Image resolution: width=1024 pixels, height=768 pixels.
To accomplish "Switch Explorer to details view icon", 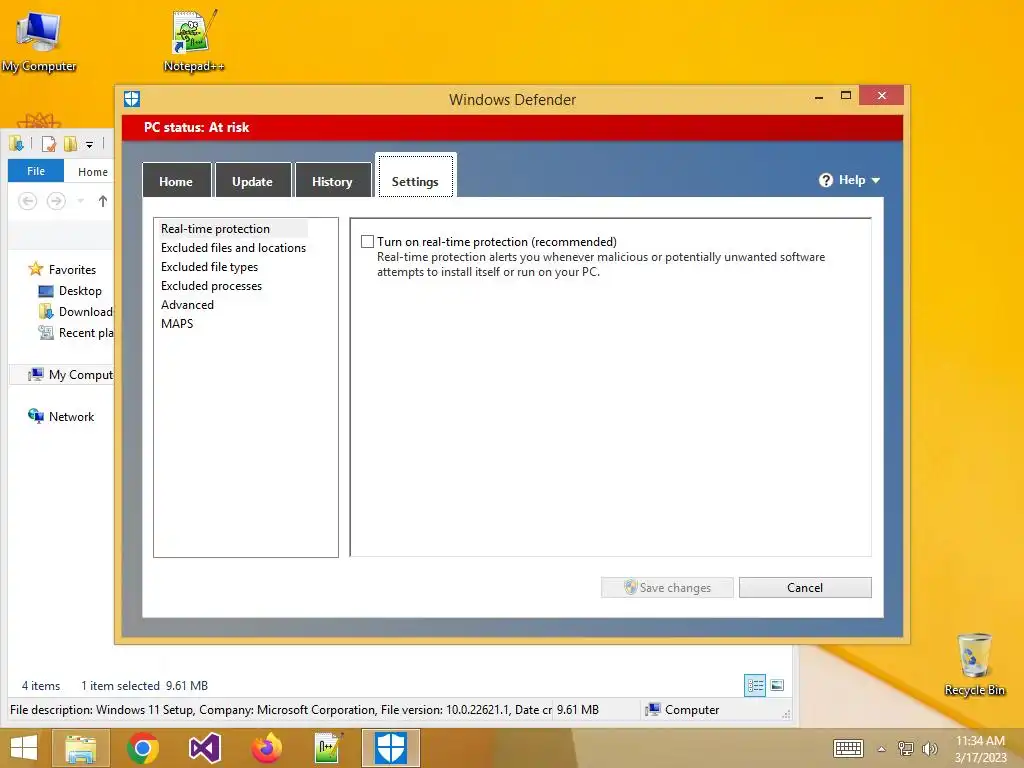I will [755, 685].
